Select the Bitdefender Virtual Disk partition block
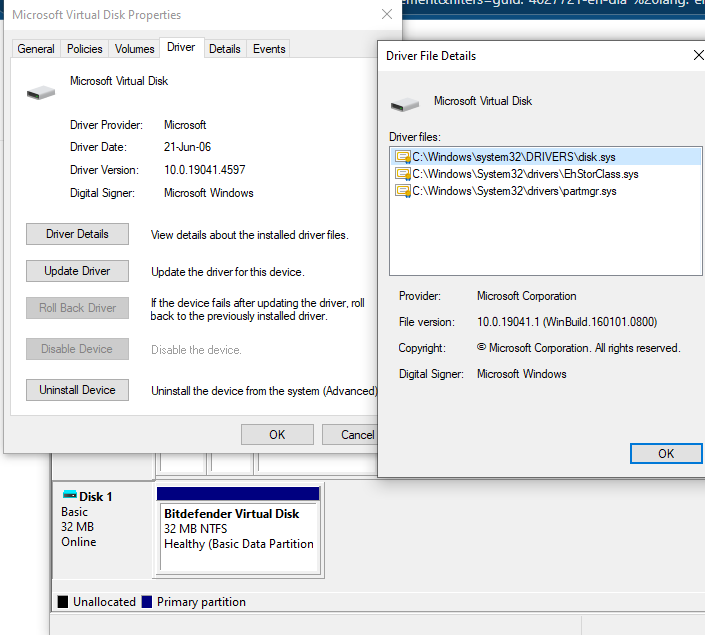Image resolution: width=705 pixels, height=635 pixels. [x=239, y=531]
